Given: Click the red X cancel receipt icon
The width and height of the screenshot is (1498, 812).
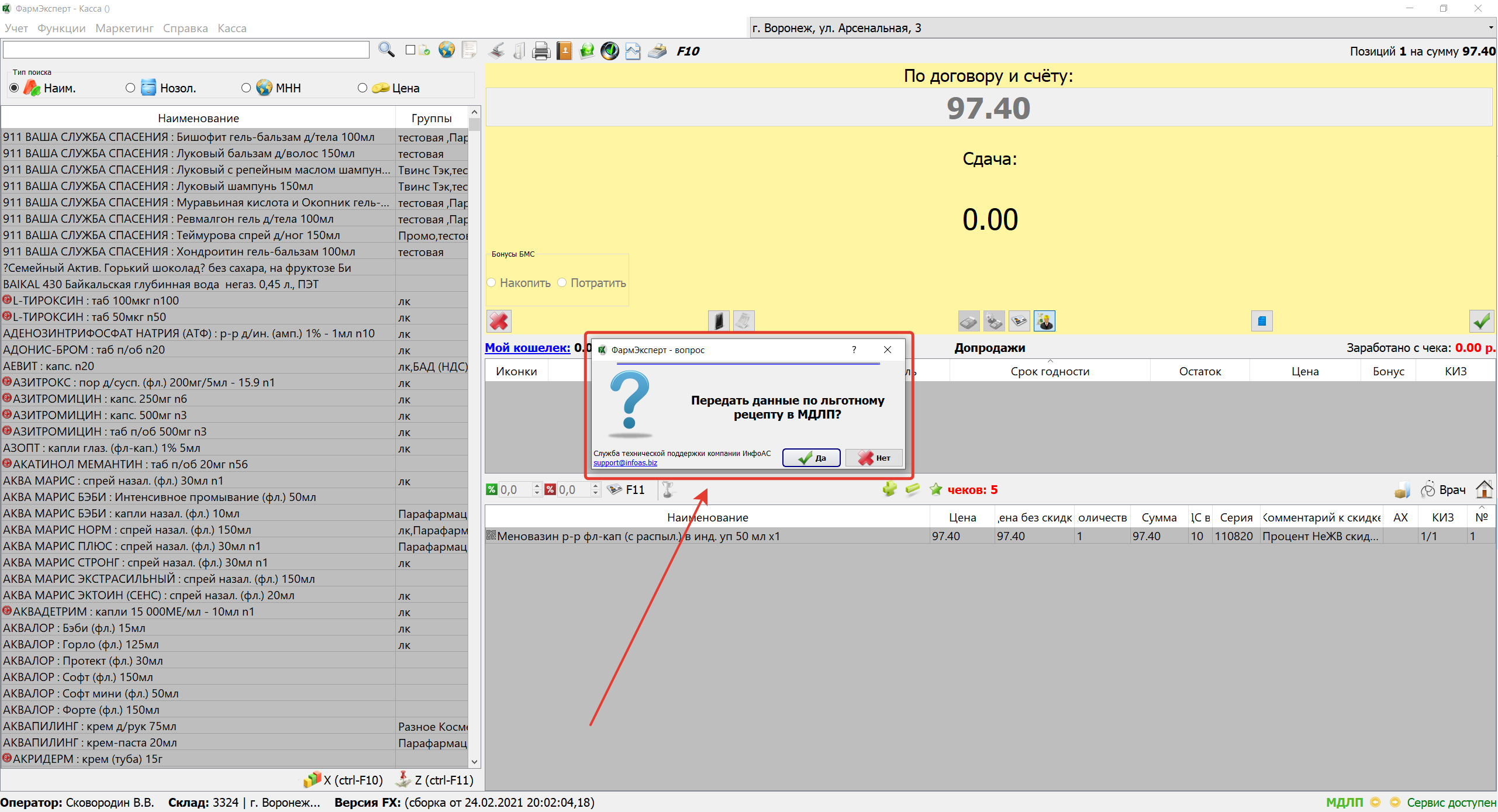Looking at the screenshot, I should pyautogui.click(x=499, y=321).
